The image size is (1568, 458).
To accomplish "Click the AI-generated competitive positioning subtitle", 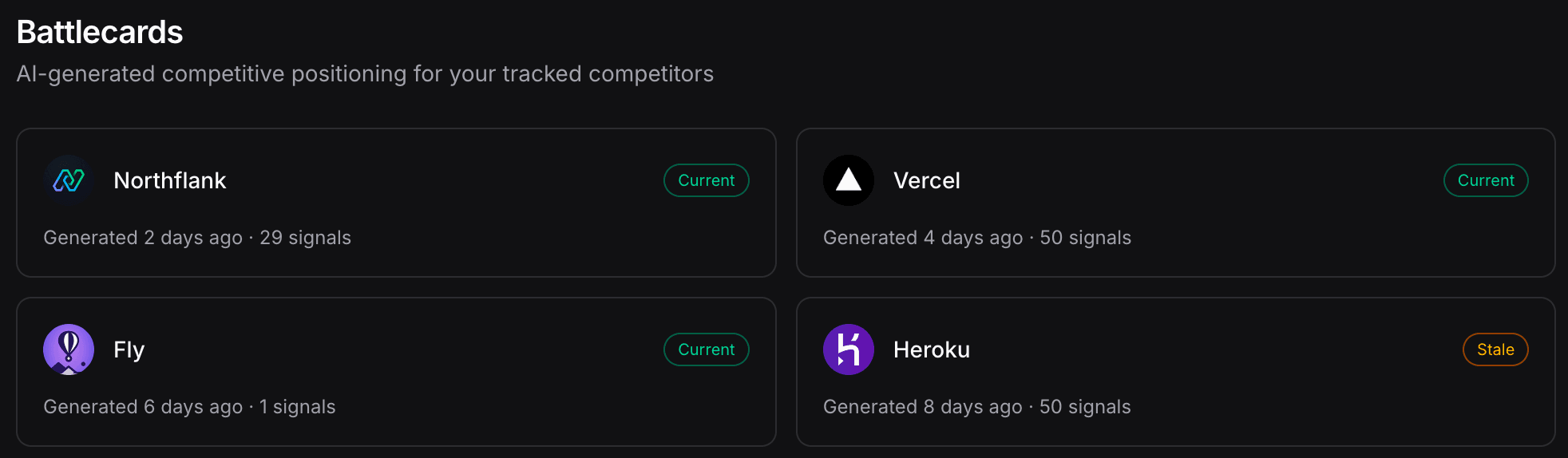I will pos(365,73).
